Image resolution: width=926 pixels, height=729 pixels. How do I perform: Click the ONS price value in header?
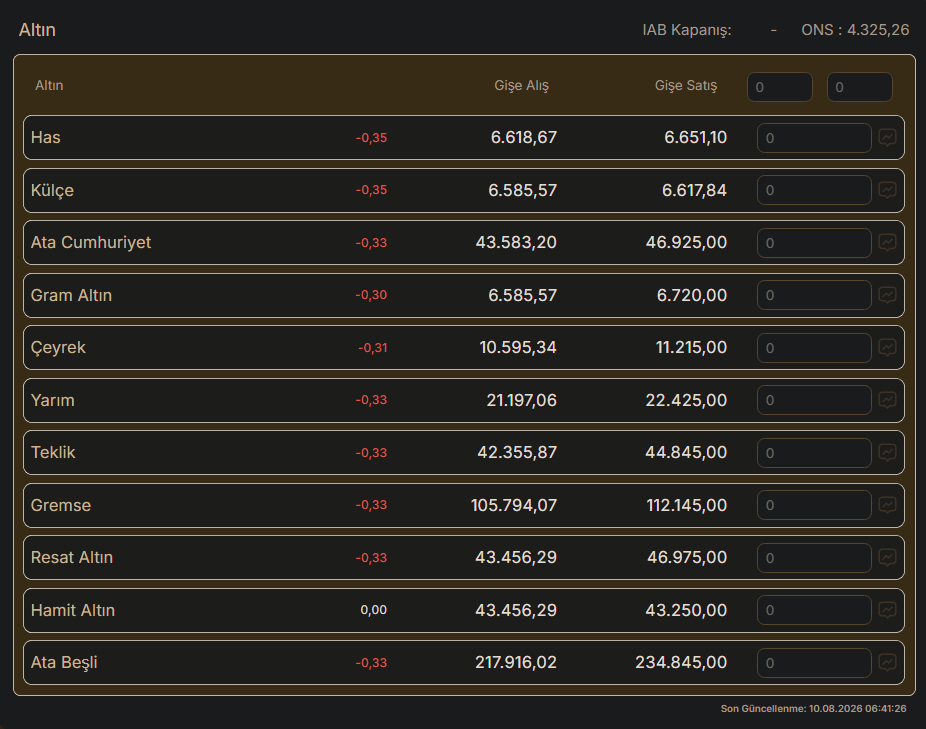click(878, 30)
